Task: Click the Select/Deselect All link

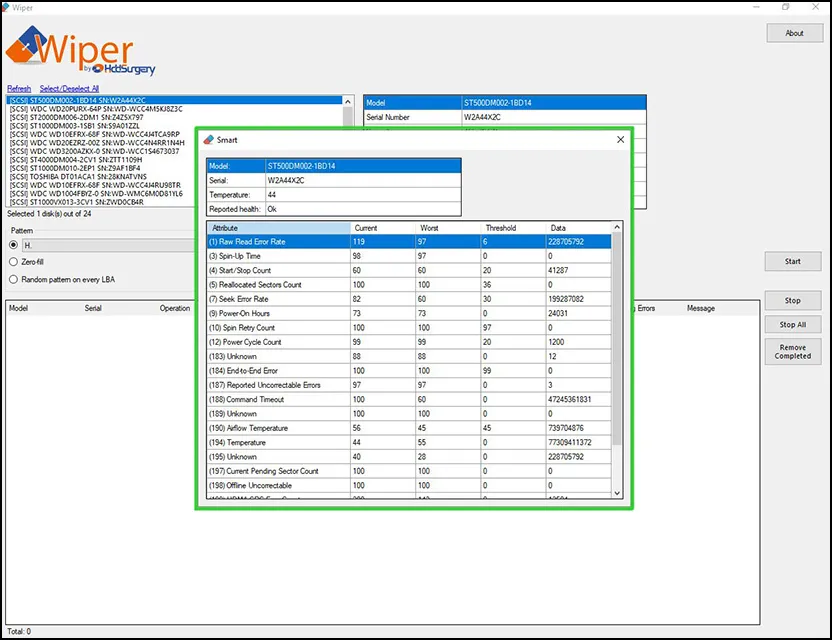Action: (69, 89)
